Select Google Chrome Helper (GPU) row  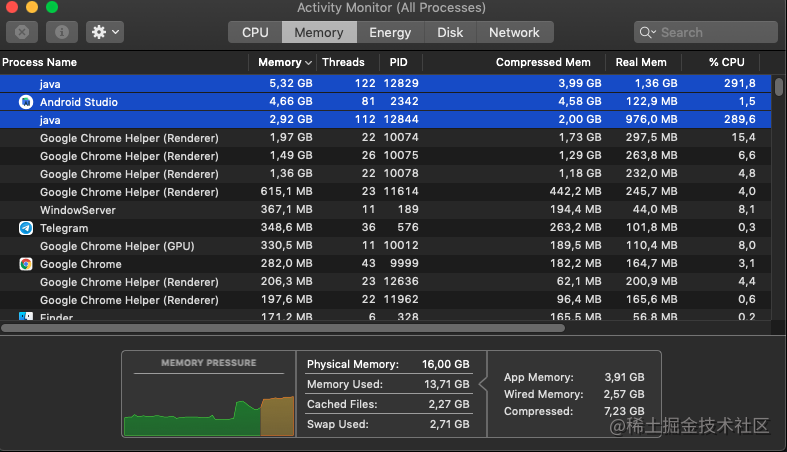tap(385, 246)
